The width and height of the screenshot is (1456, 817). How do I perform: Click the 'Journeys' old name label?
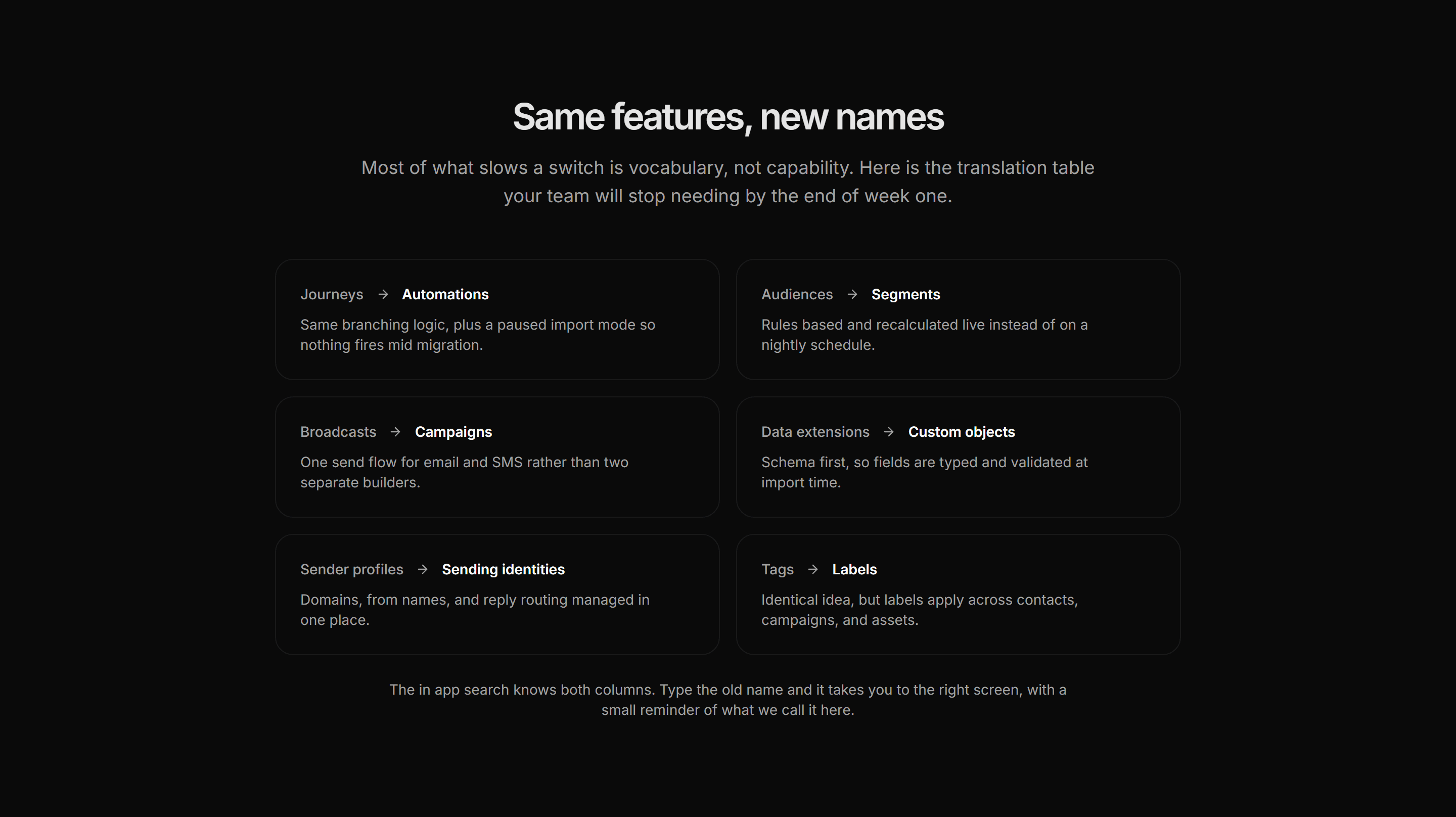pos(332,295)
